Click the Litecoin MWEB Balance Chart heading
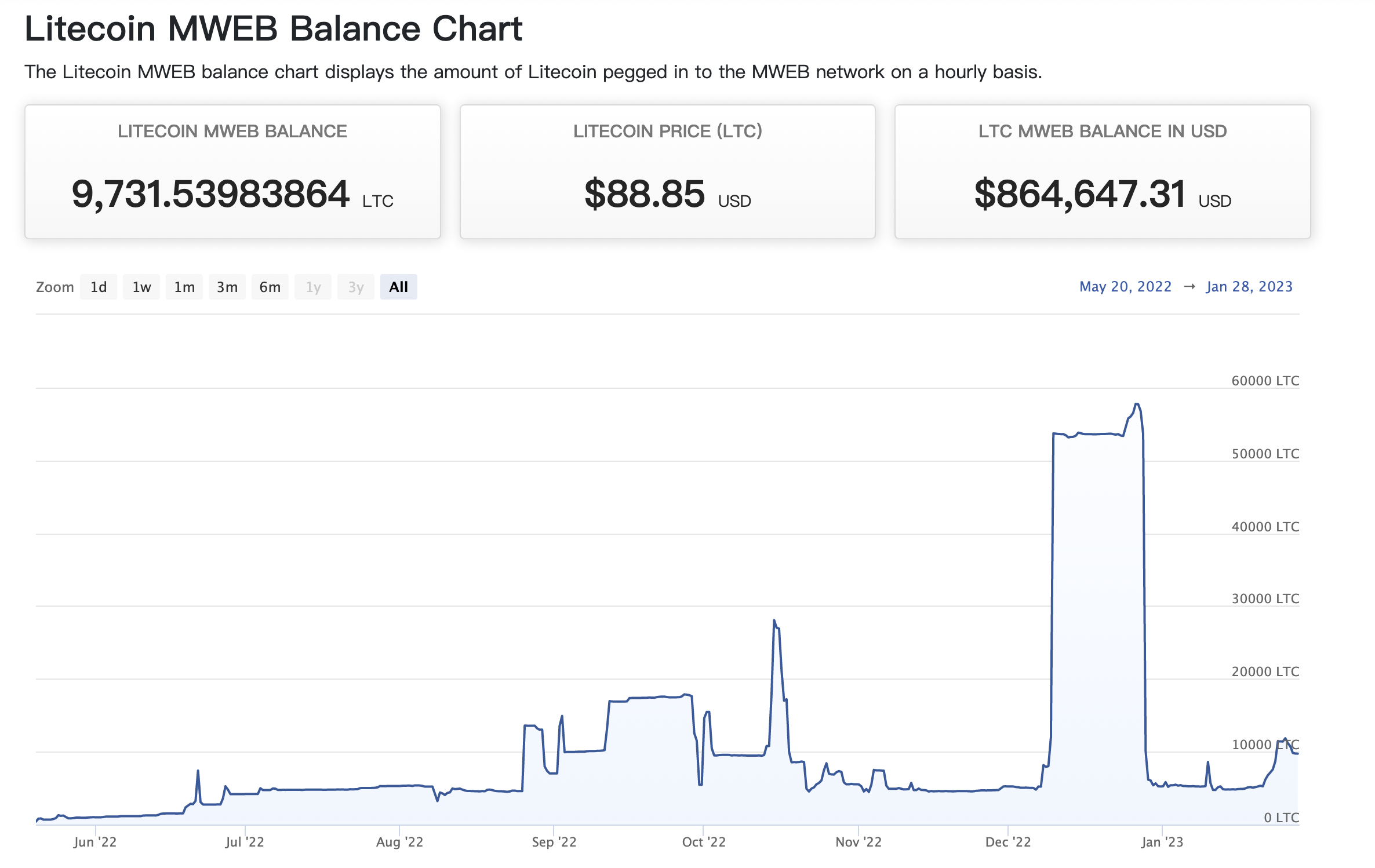This screenshot has width=1375, height=868. 274,28
